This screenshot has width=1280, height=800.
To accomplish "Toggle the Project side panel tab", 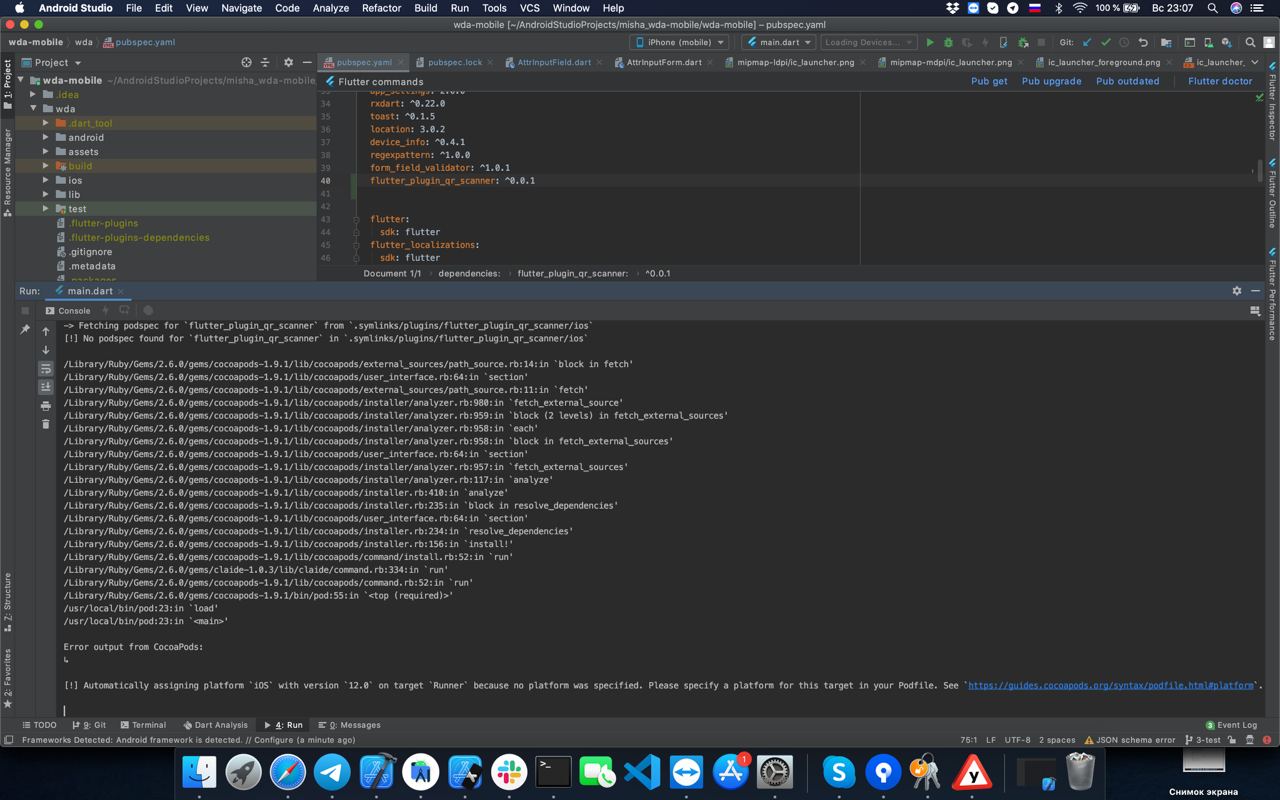I will (x=7, y=85).
